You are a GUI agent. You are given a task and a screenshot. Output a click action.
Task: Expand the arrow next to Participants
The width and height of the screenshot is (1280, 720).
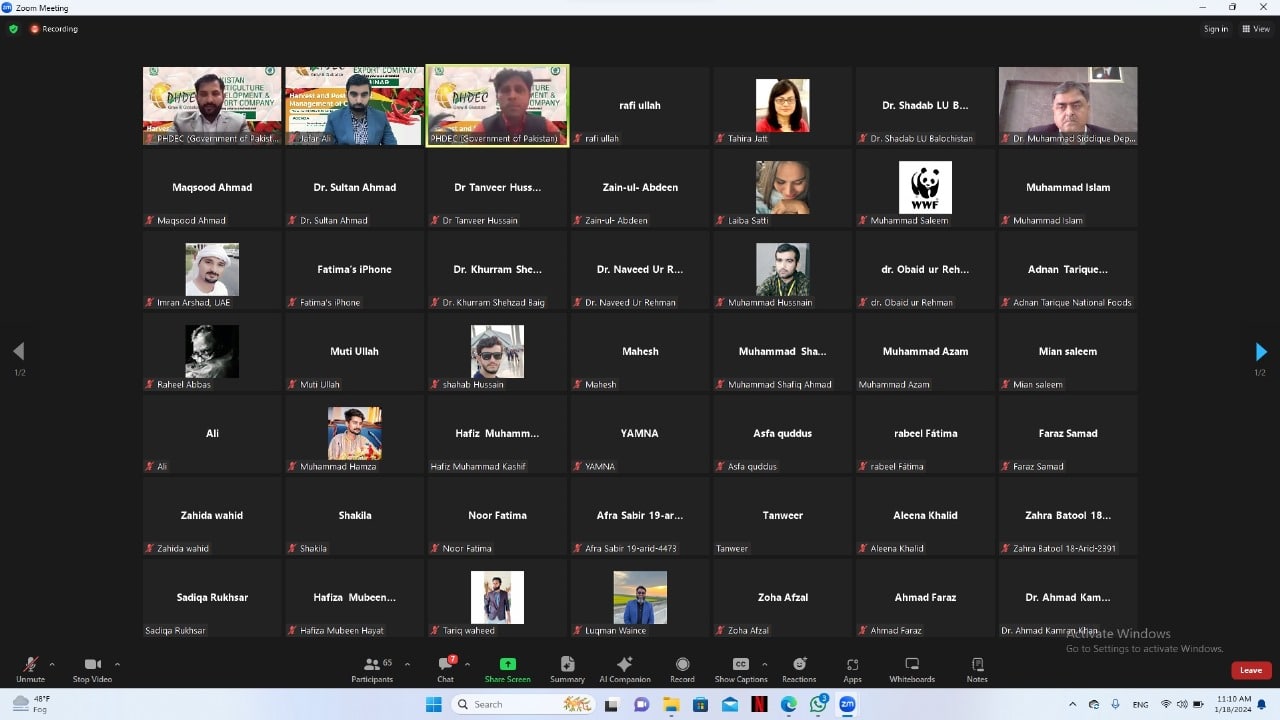click(x=407, y=664)
